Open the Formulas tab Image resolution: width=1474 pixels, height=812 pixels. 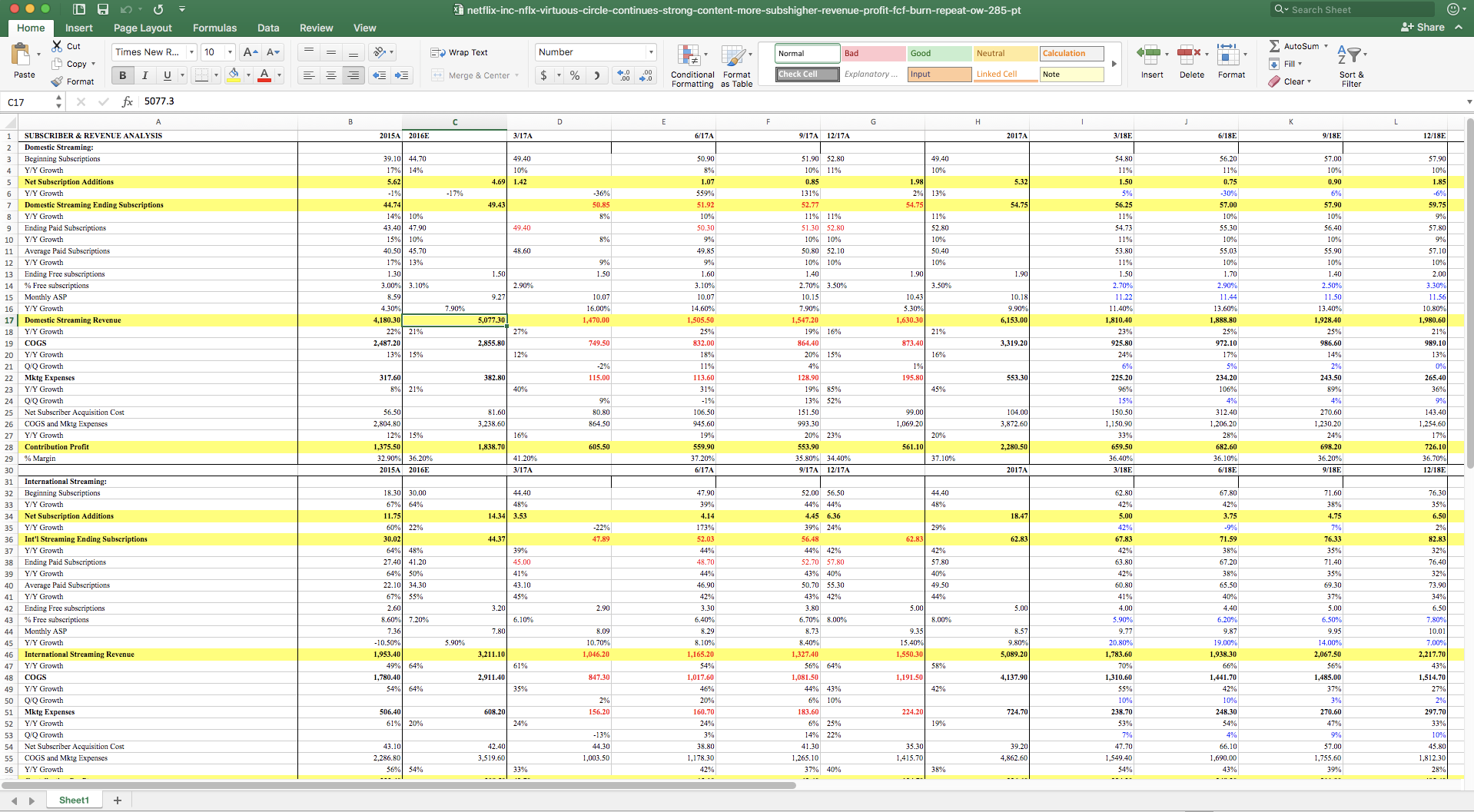214,28
